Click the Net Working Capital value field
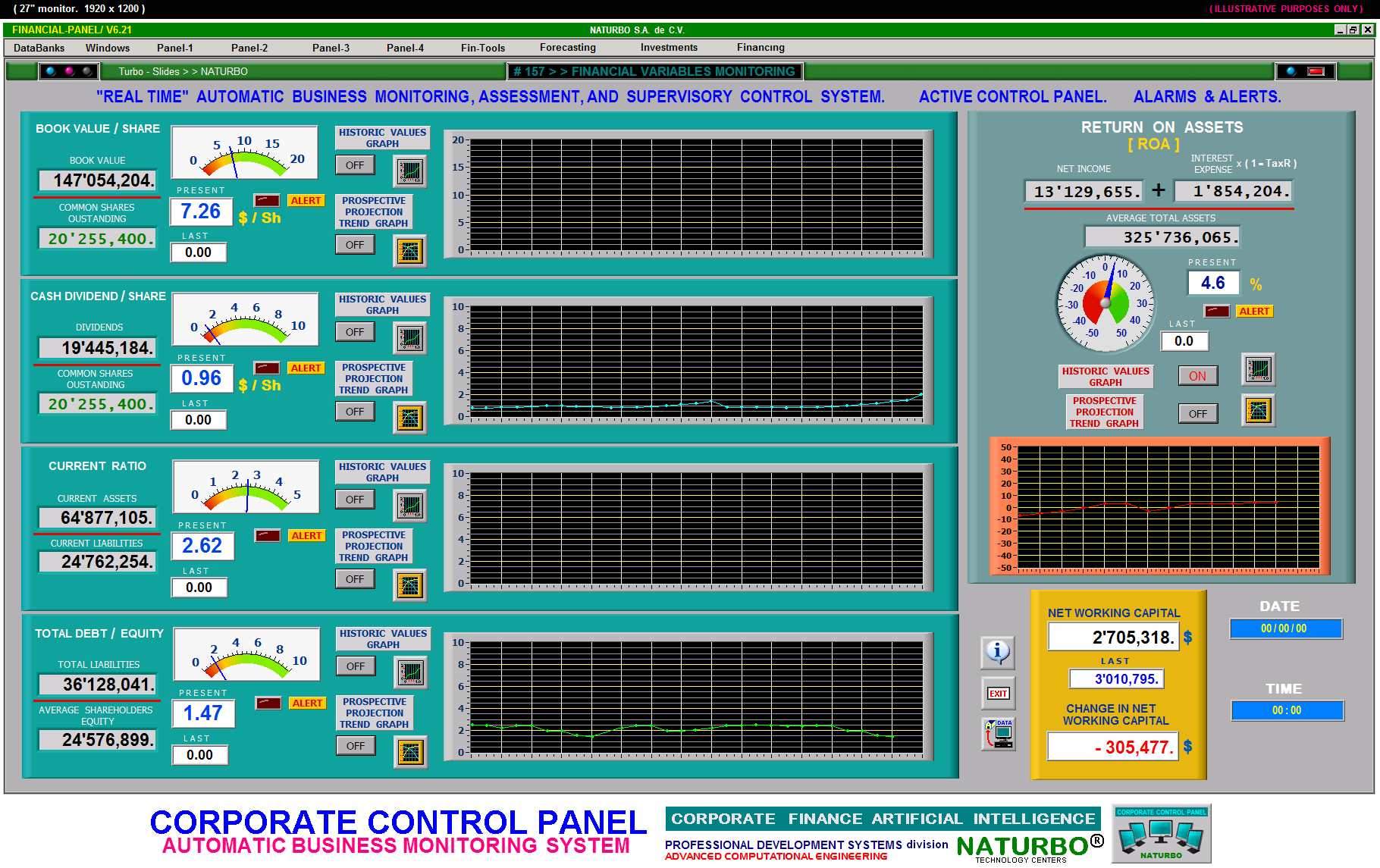The width and height of the screenshot is (1380, 868). click(1113, 637)
